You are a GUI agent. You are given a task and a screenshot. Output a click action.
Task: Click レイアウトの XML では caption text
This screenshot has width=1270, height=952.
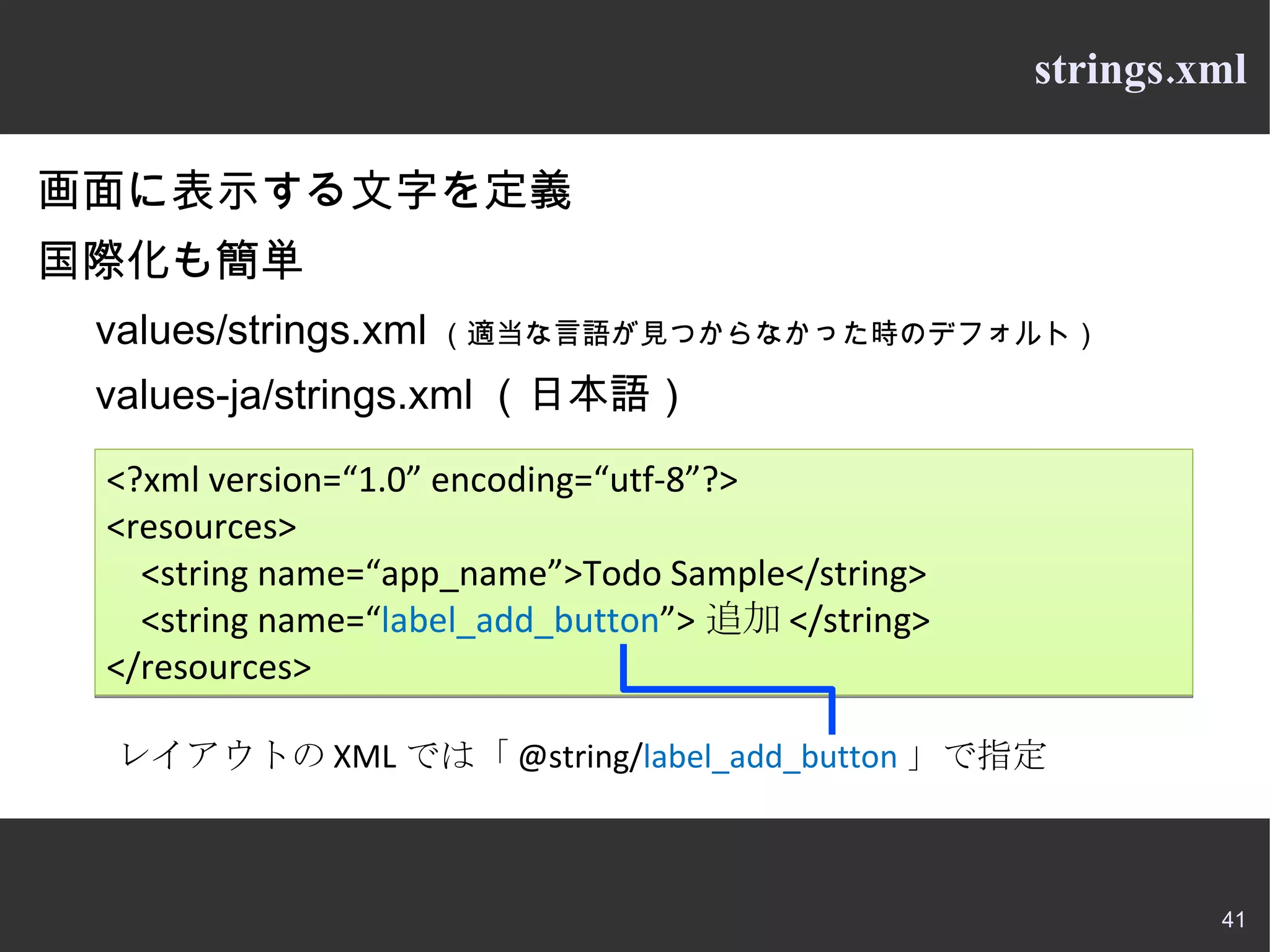pyautogui.click(x=298, y=757)
